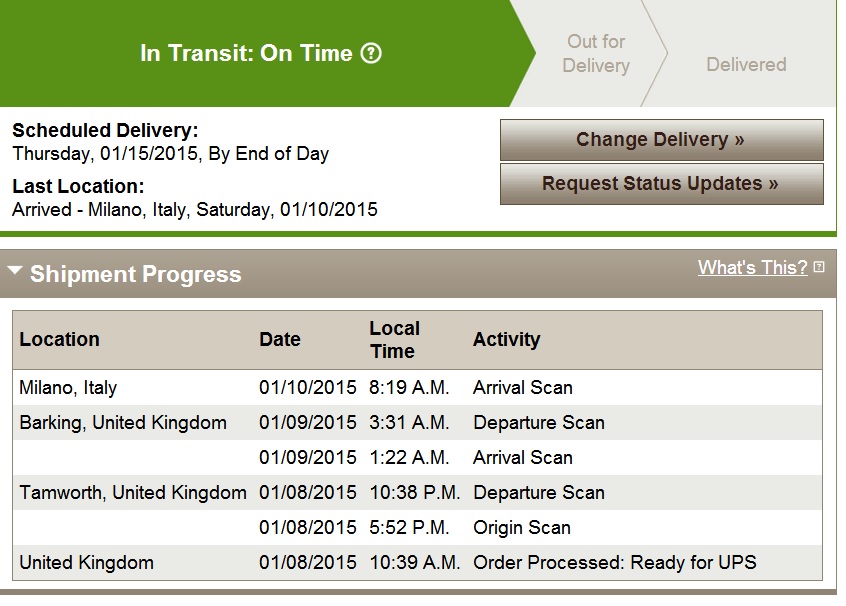Click the Activity column header
846x606 pixels.
click(506, 339)
